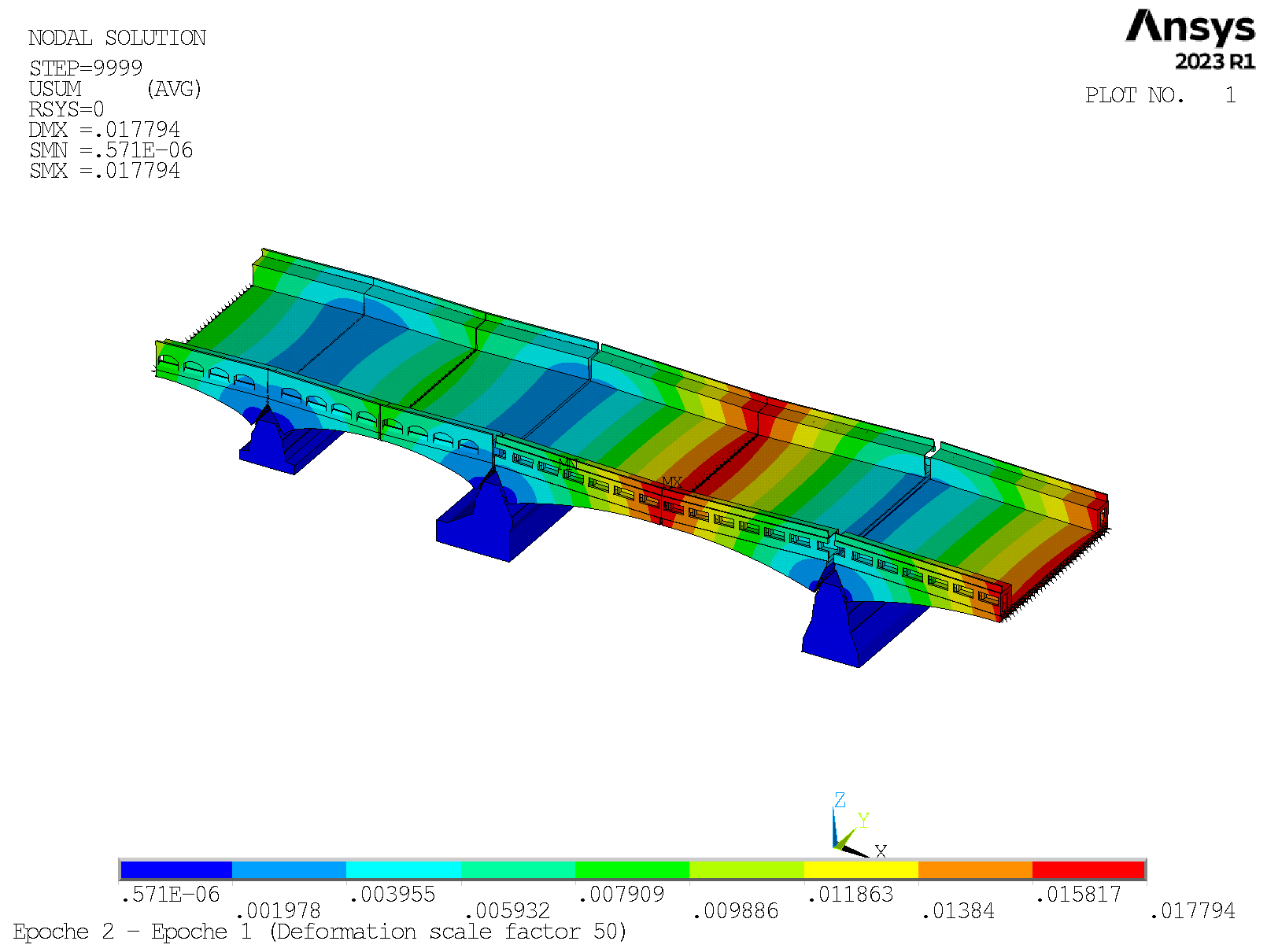Pick the orange legend swatch
Viewport: 1267px width, 952px height.
[975, 869]
